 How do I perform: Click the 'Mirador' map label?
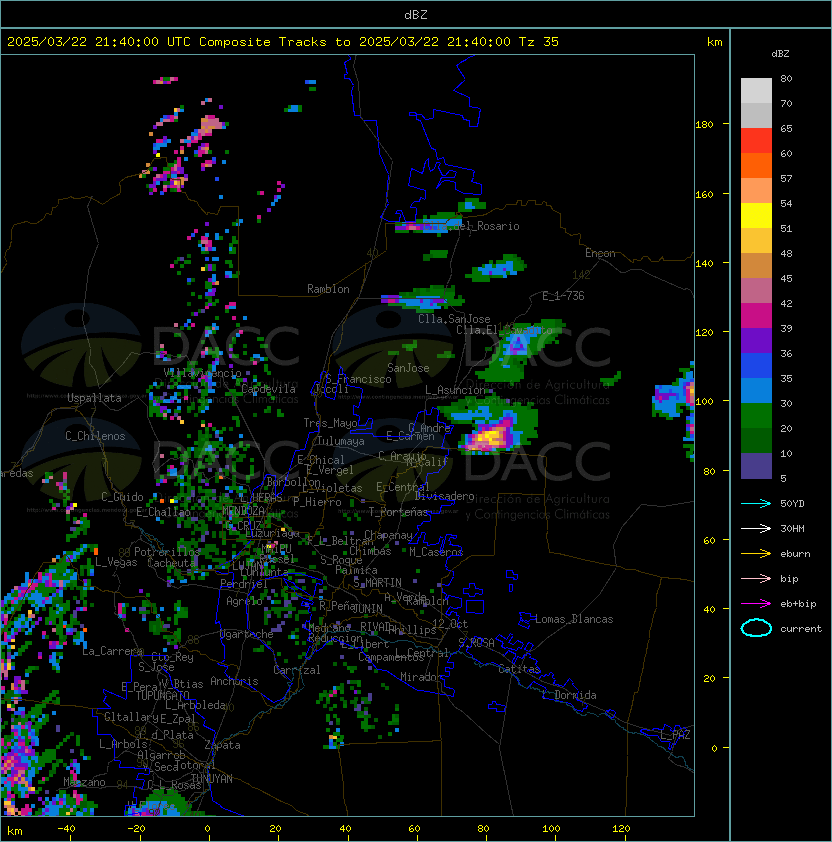[x=422, y=677]
